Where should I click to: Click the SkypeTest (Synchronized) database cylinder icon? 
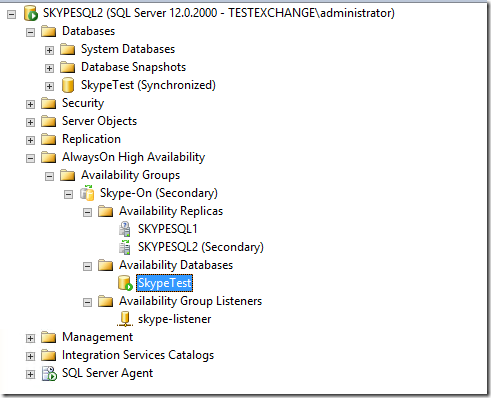68,85
